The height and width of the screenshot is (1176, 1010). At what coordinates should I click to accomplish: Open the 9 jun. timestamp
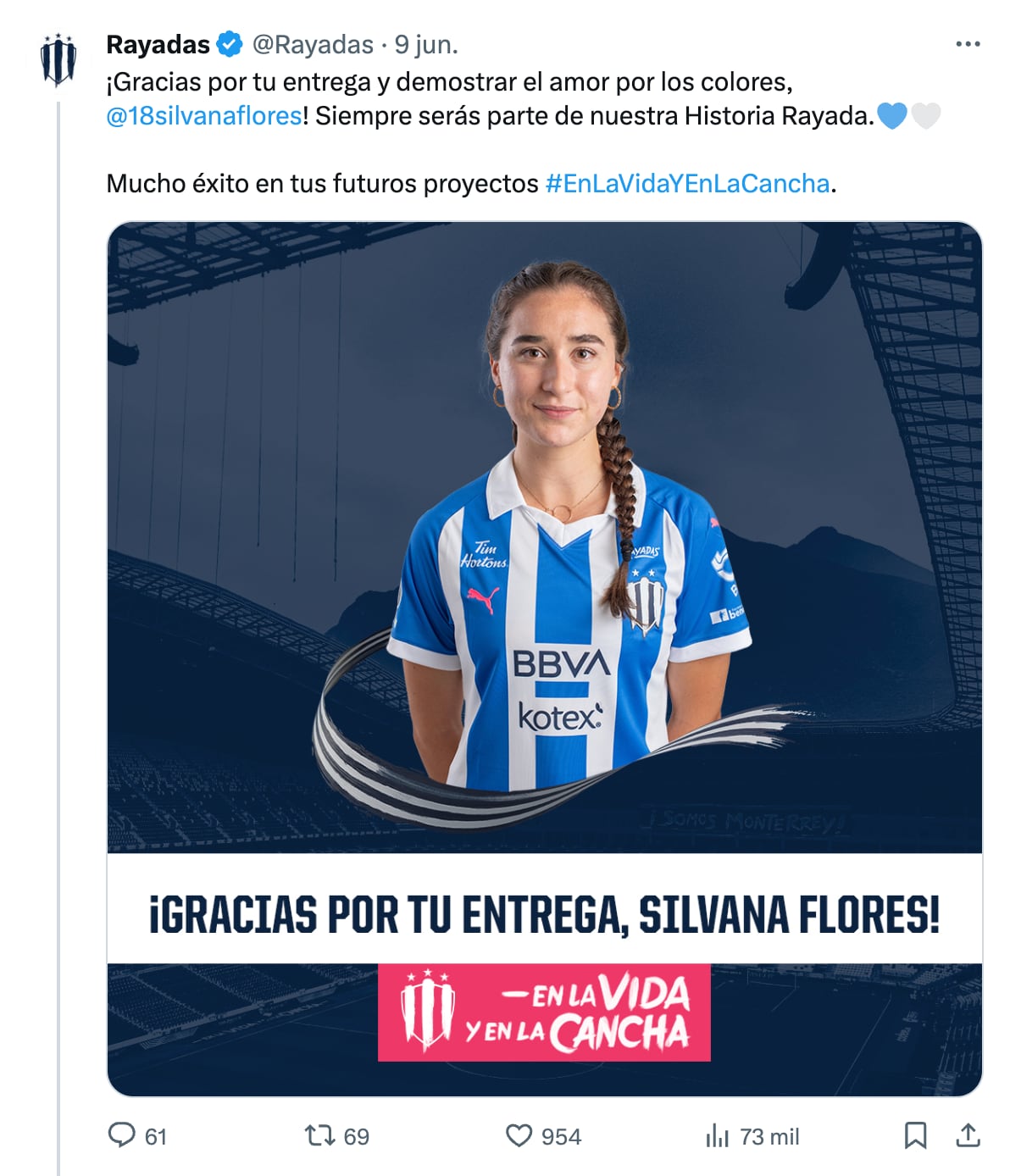coord(426,44)
